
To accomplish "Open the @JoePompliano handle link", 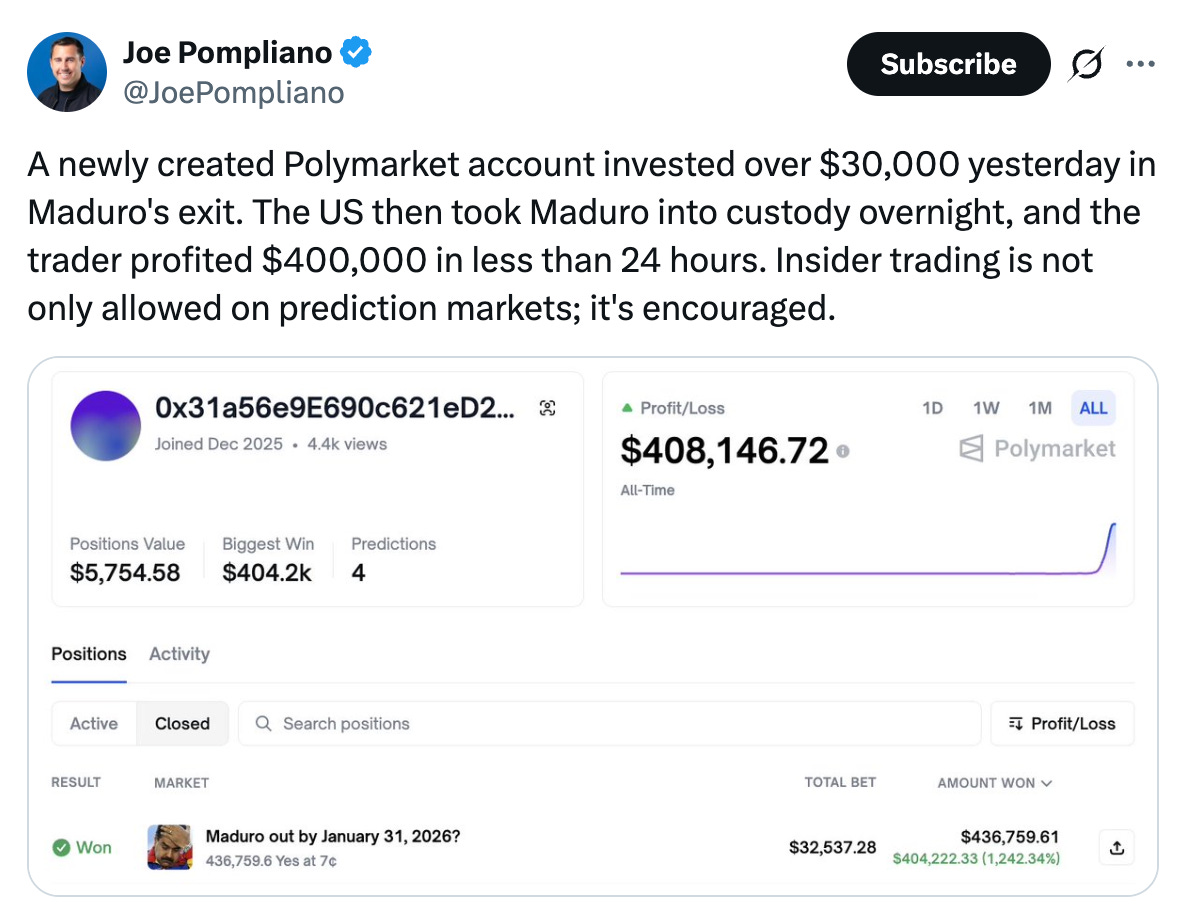I will pyautogui.click(x=233, y=93).
